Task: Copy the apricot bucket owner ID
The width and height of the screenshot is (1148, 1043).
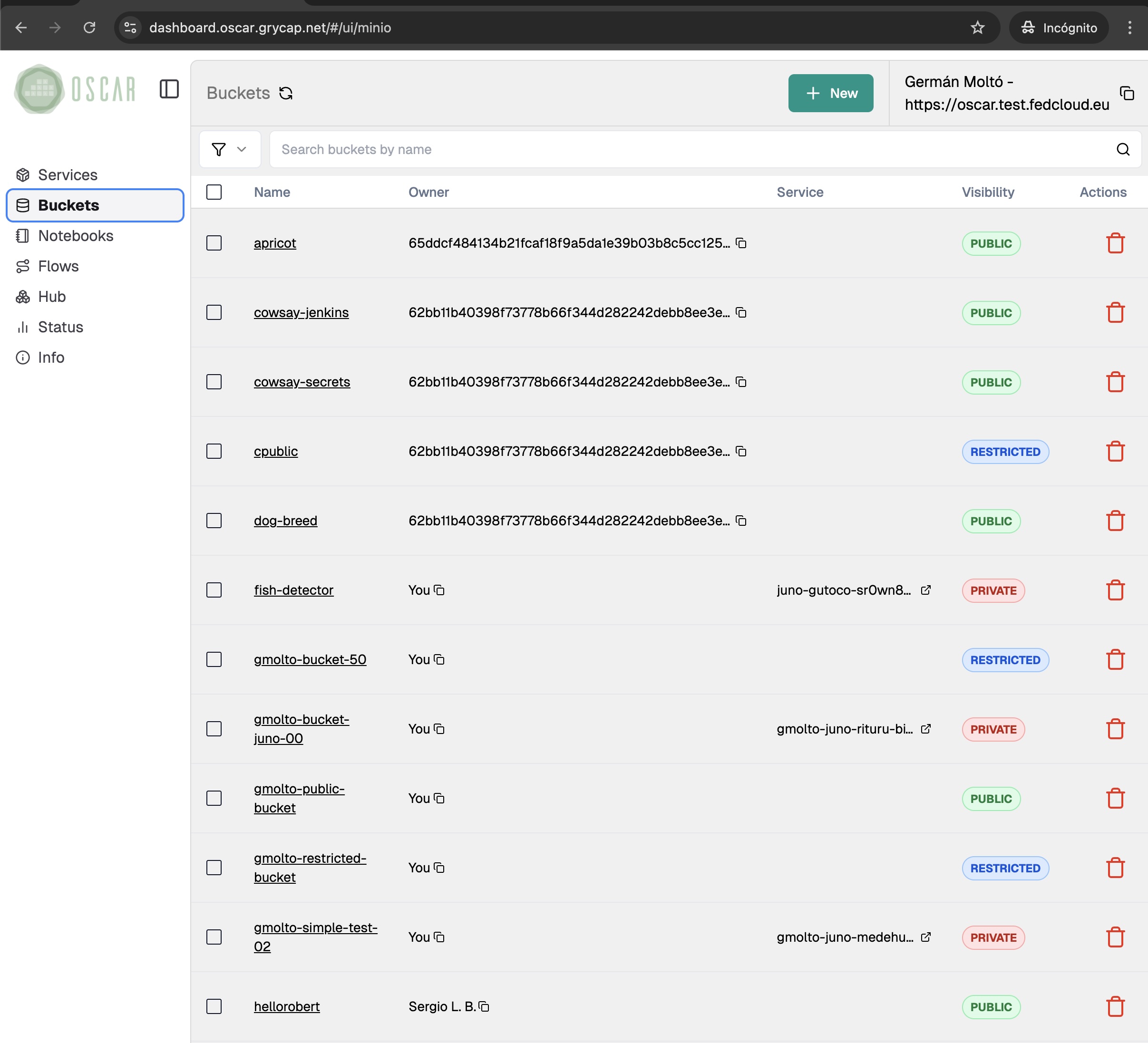Action: coord(741,243)
